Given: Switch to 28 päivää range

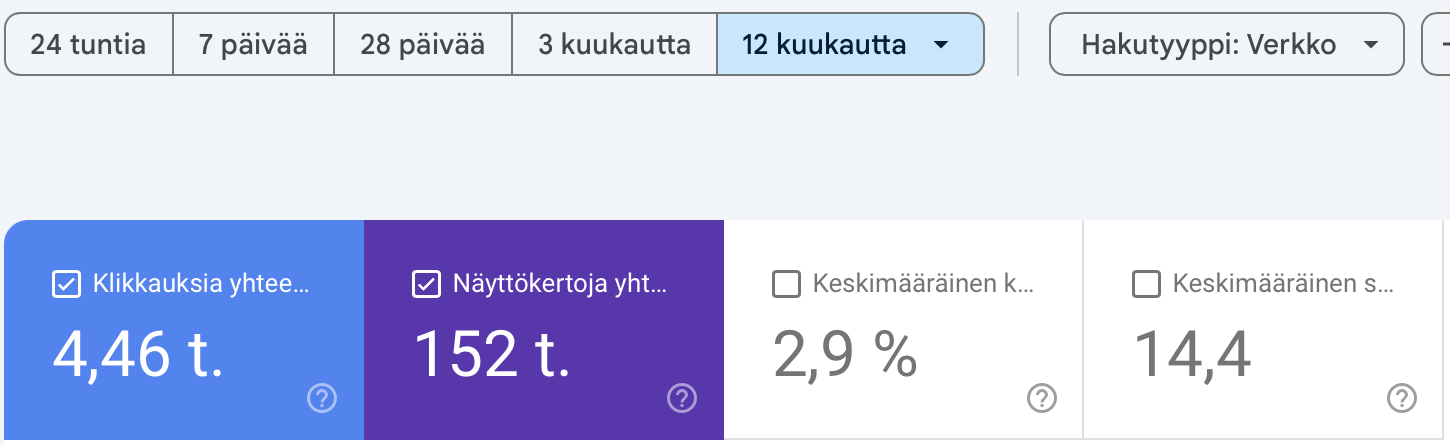Looking at the screenshot, I should (422, 45).
